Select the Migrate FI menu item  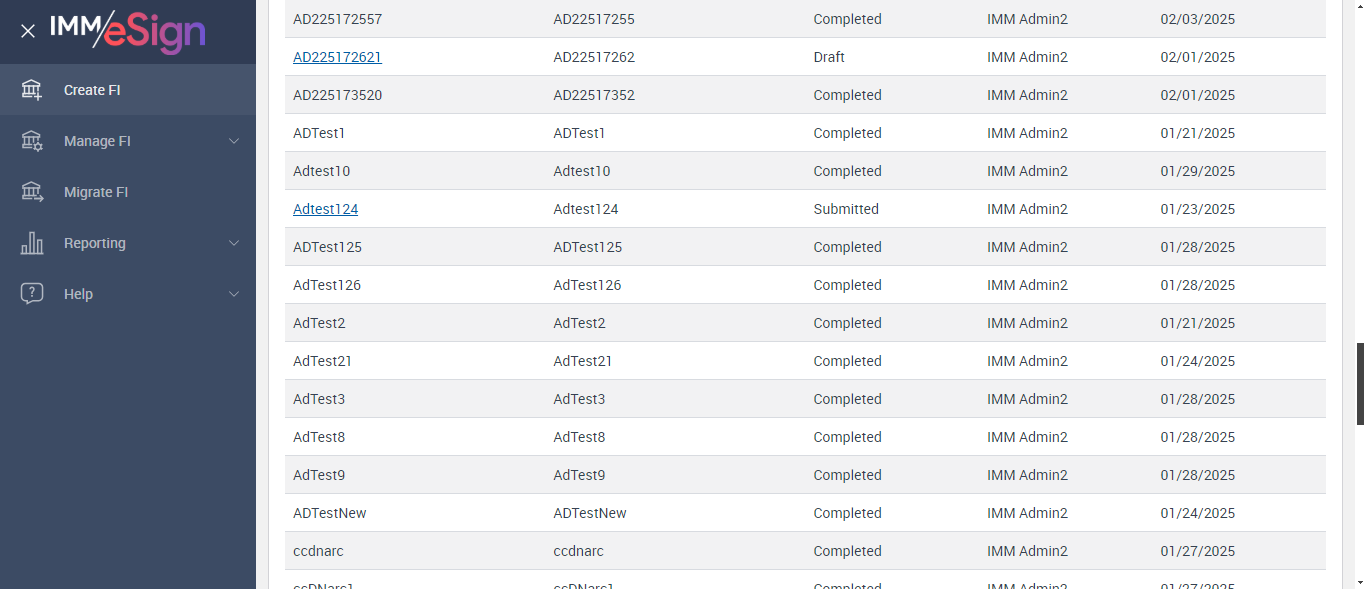tap(96, 192)
